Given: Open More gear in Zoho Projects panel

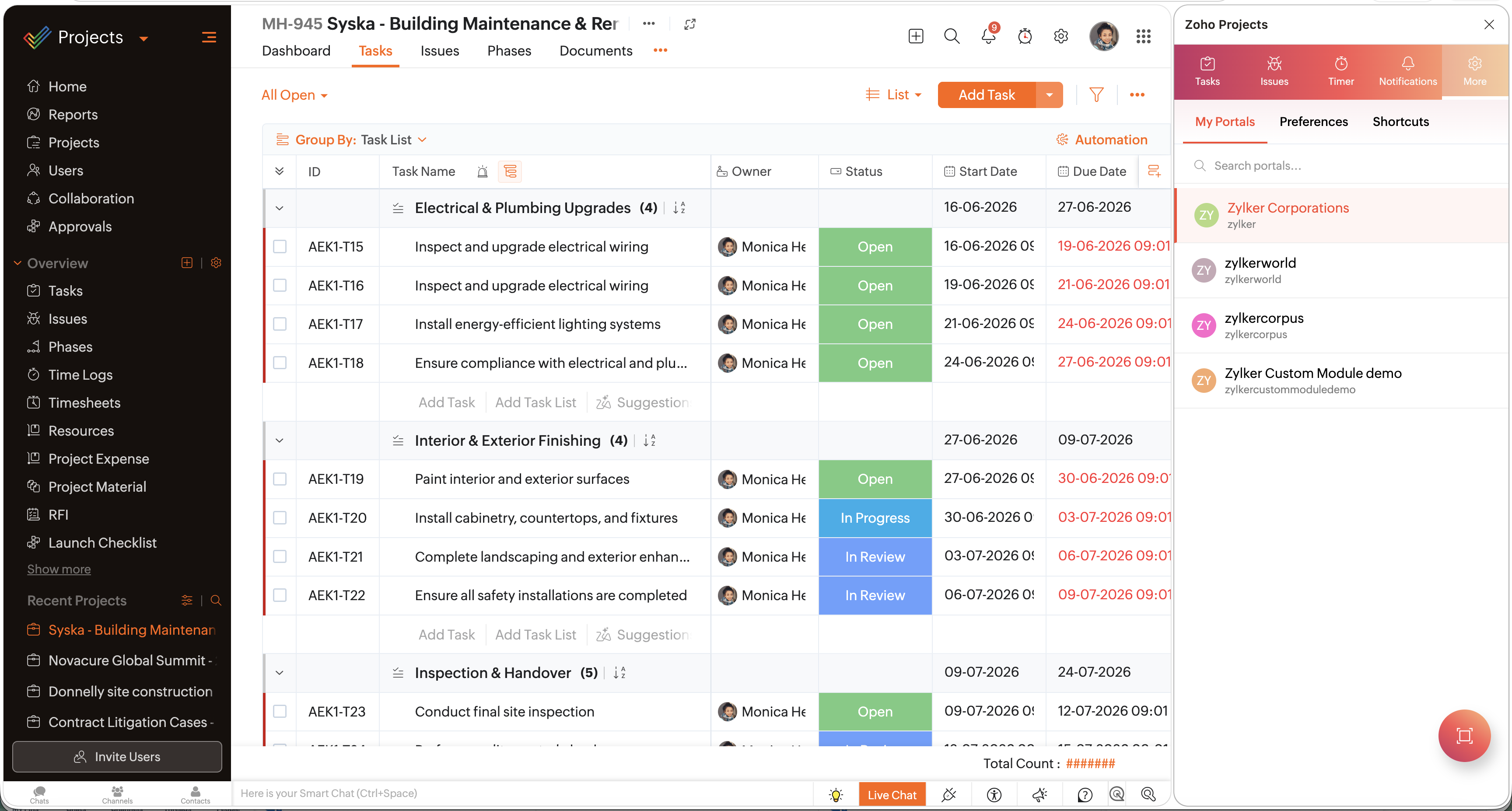Looking at the screenshot, I should click(x=1475, y=72).
